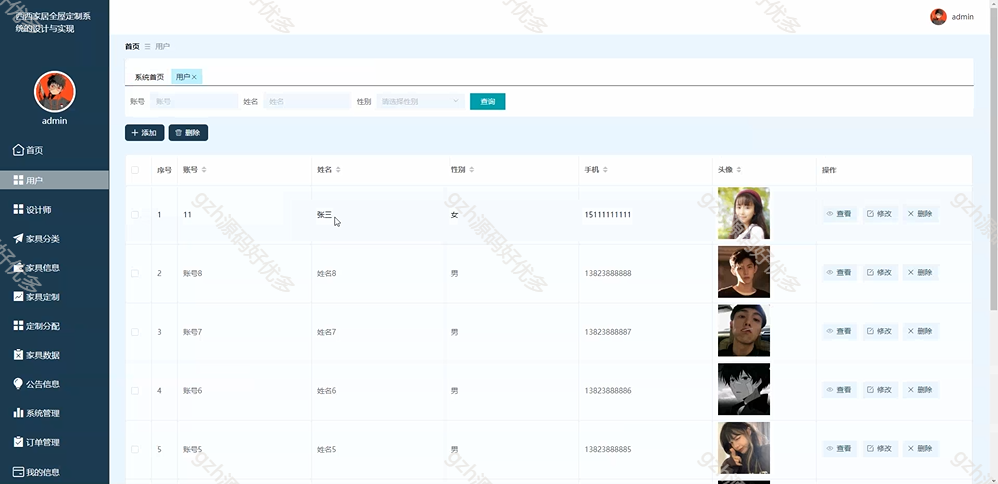Screen dimensions: 998x484
Task: Toggle the select-all checkbox in table header
Action: [x=135, y=170]
